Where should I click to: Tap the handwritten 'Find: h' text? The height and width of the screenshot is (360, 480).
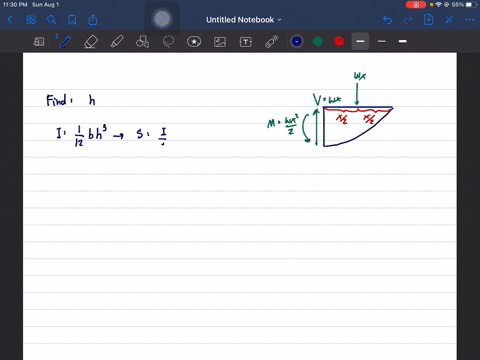(71, 100)
